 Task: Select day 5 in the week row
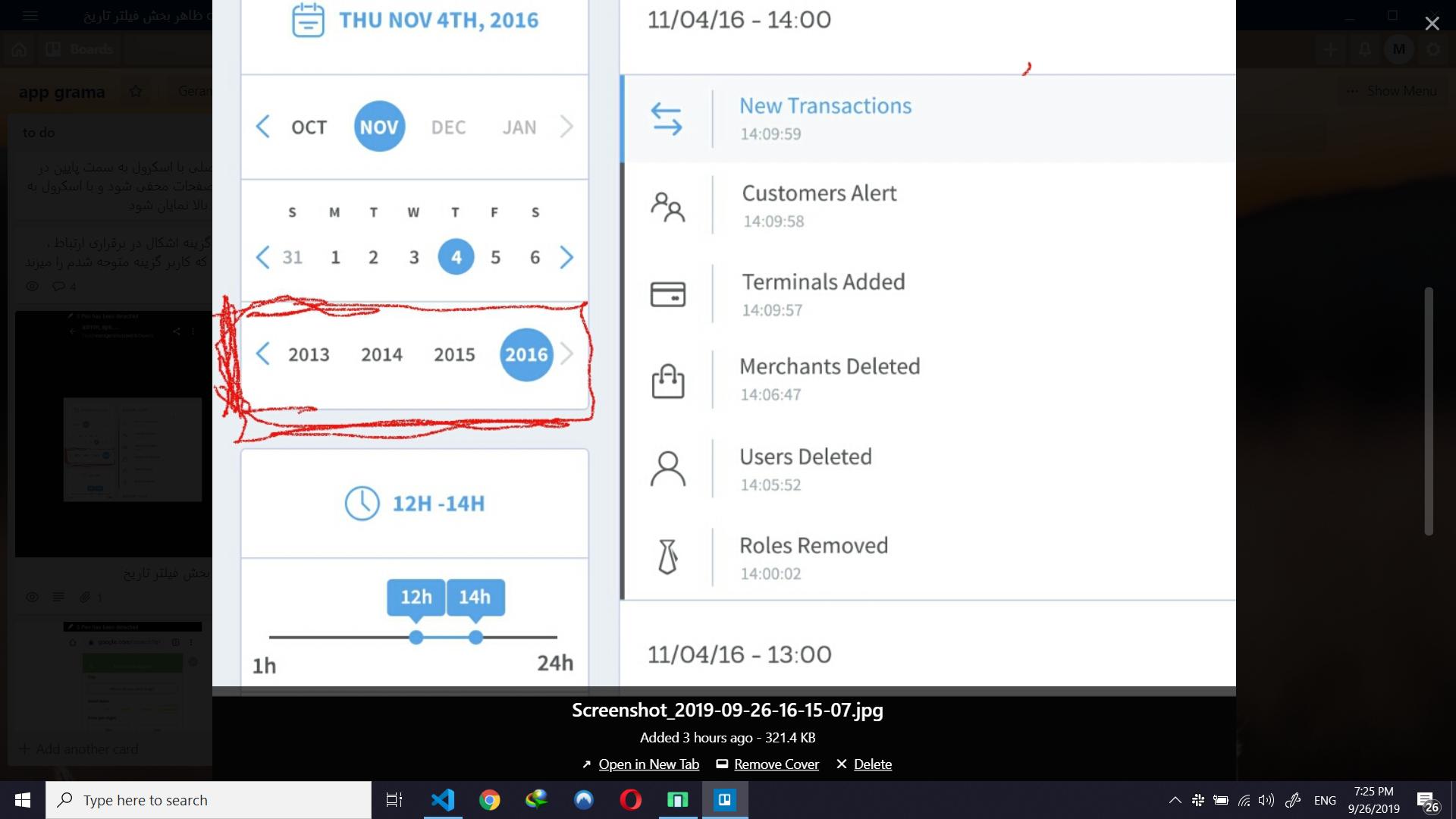pyautogui.click(x=495, y=258)
